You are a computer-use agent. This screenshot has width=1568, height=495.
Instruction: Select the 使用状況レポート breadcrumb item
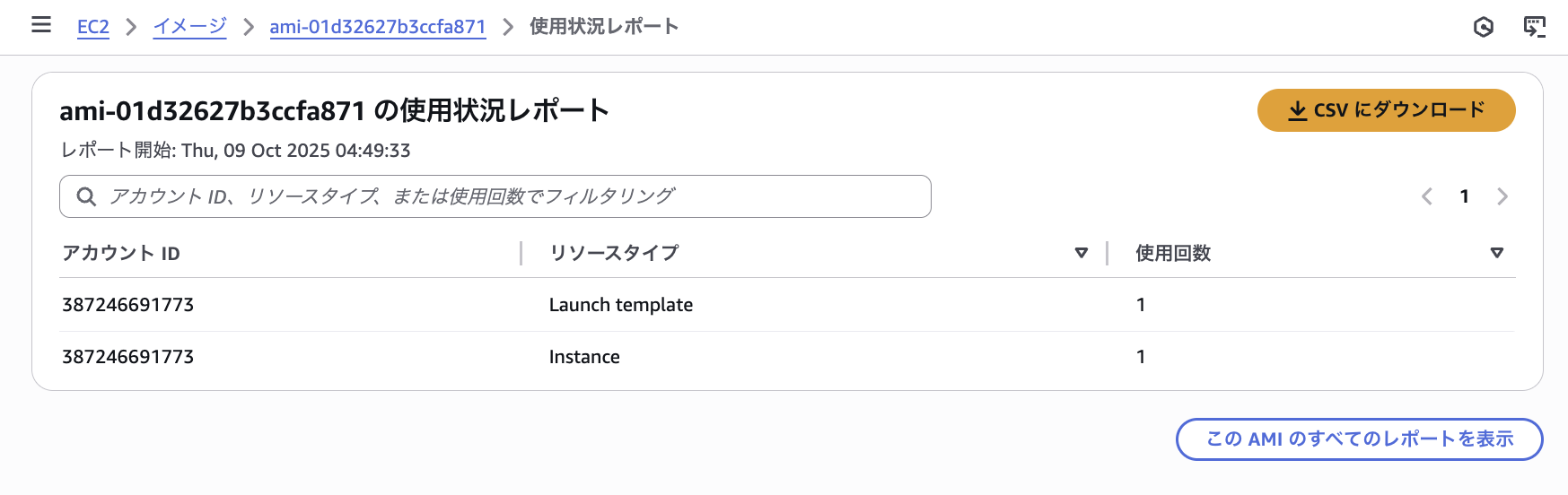[x=603, y=27]
